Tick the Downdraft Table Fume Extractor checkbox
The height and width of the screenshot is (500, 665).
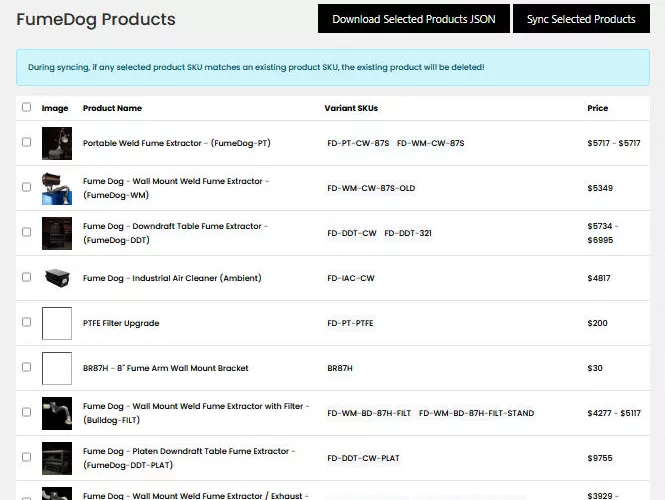point(26,232)
